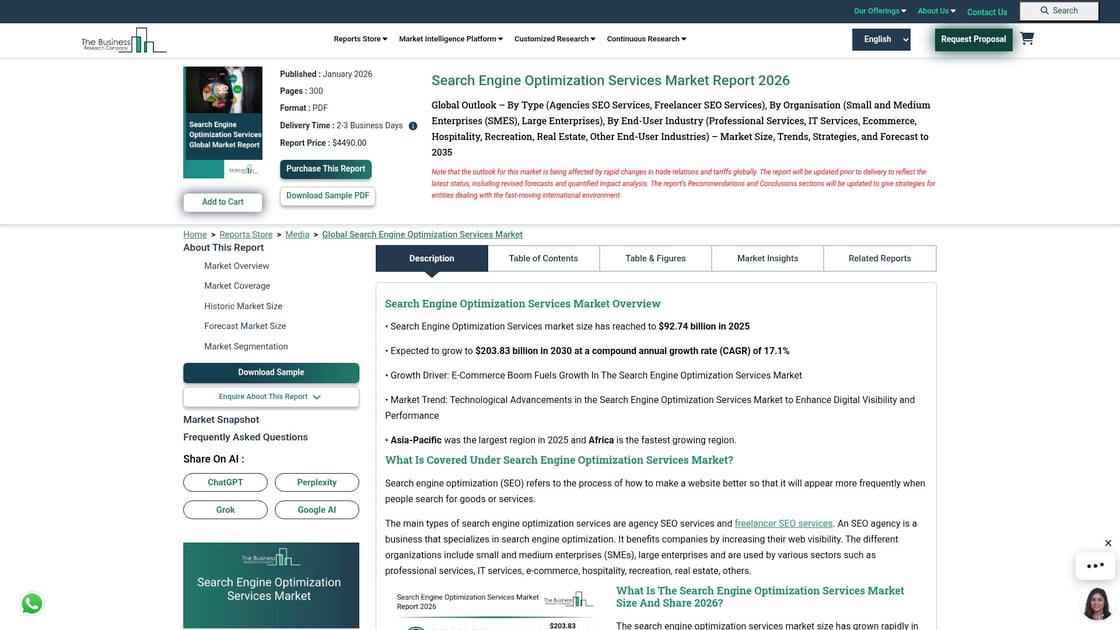Image resolution: width=1120 pixels, height=630 pixels.
Task: Click 'Published : January 2026' text
Action: (x=326, y=74)
